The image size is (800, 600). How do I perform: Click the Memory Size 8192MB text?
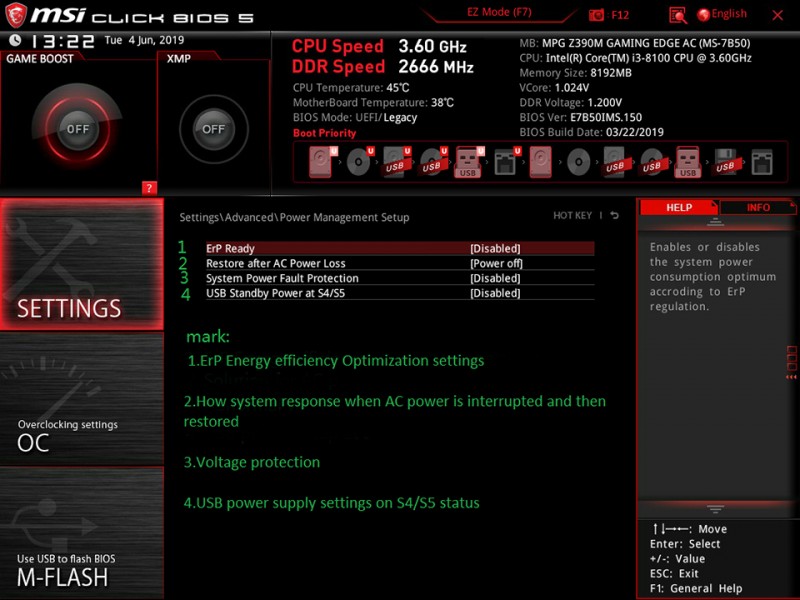coord(576,73)
